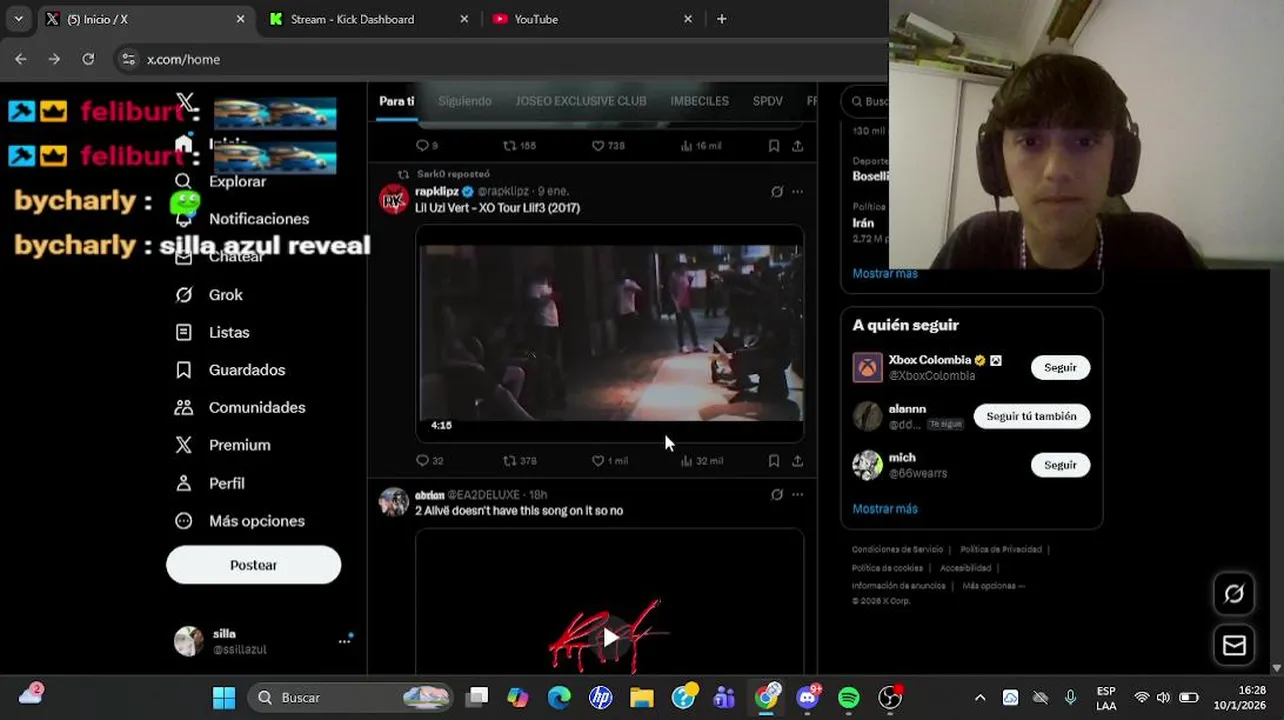Open Perfil in the sidebar

209,483
